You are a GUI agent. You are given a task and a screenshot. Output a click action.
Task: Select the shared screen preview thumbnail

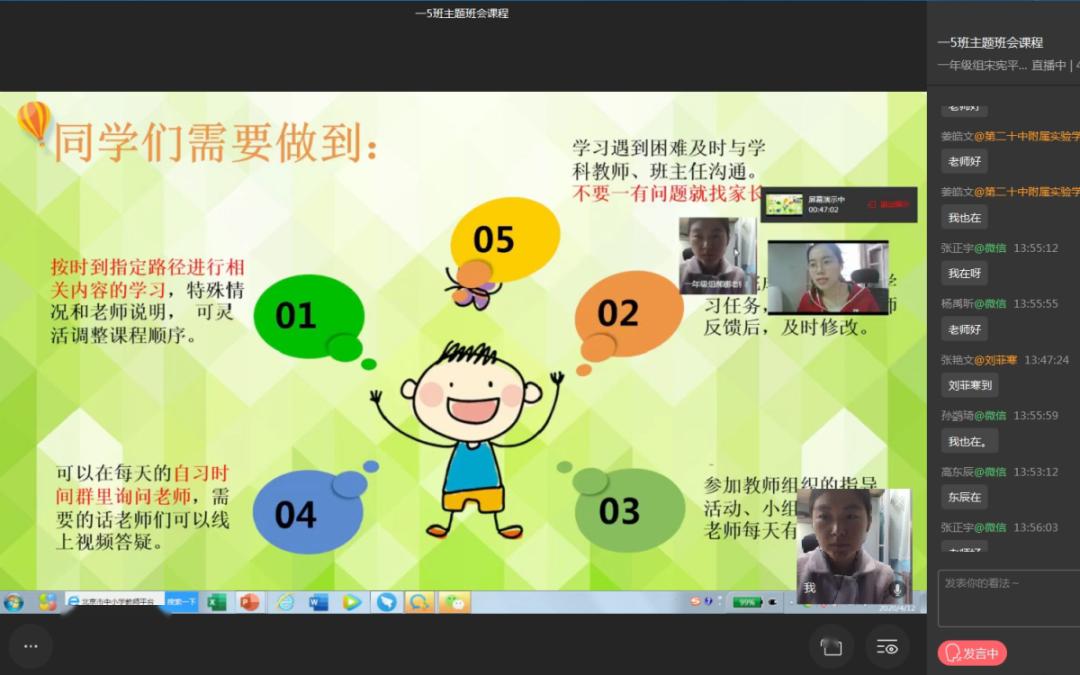point(785,205)
